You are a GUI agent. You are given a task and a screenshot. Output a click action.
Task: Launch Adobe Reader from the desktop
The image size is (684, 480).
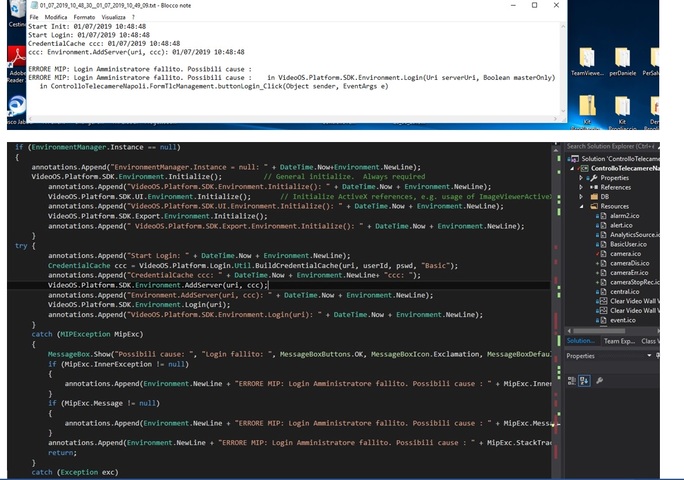pyautogui.click(x=17, y=62)
